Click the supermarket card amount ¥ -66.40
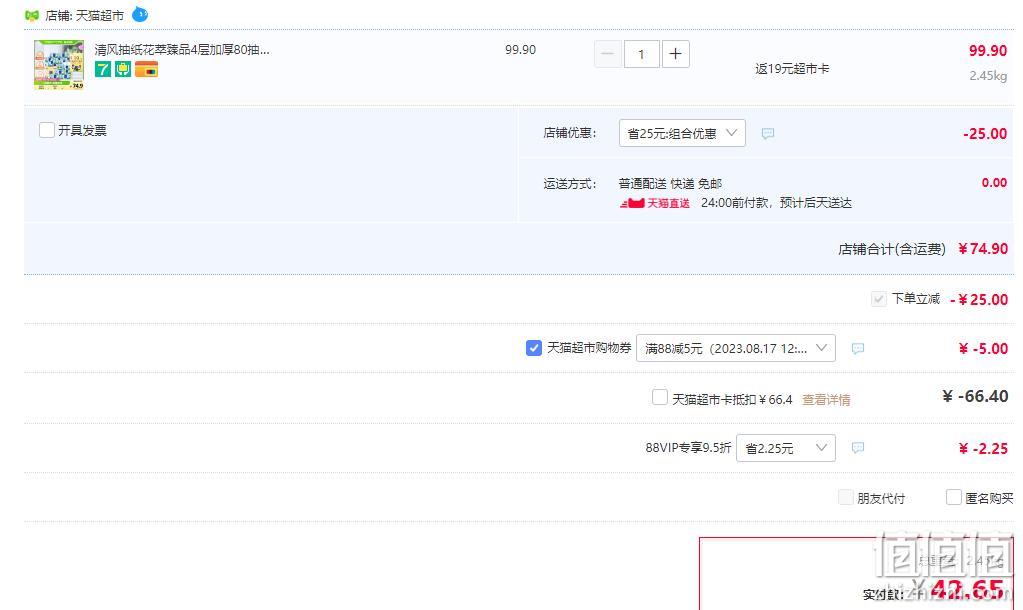Image resolution: width=1023 pixels, height=610 pixels. click(x=975, y=396)
